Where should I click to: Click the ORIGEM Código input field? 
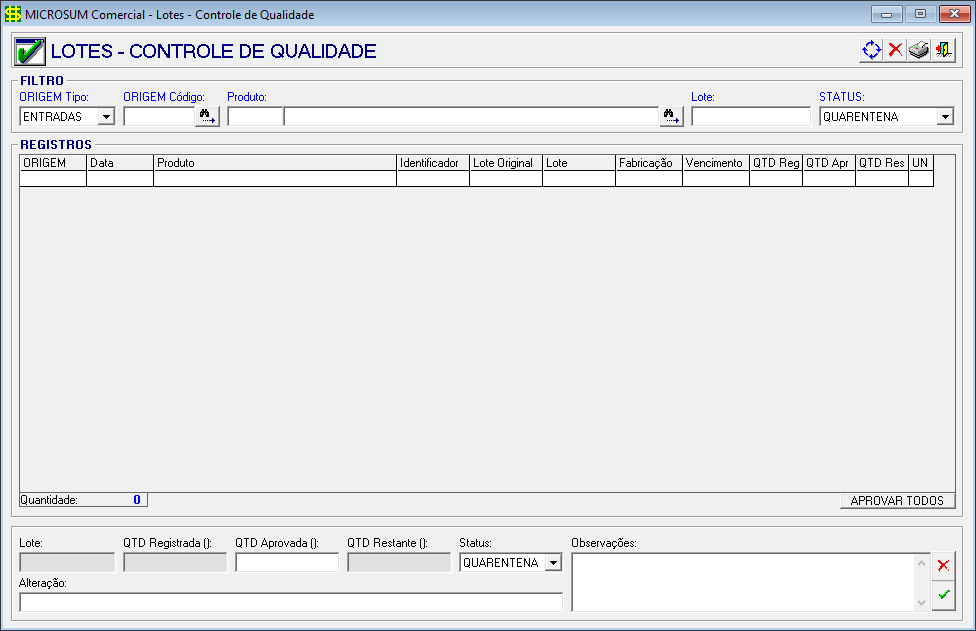[158, 117]
